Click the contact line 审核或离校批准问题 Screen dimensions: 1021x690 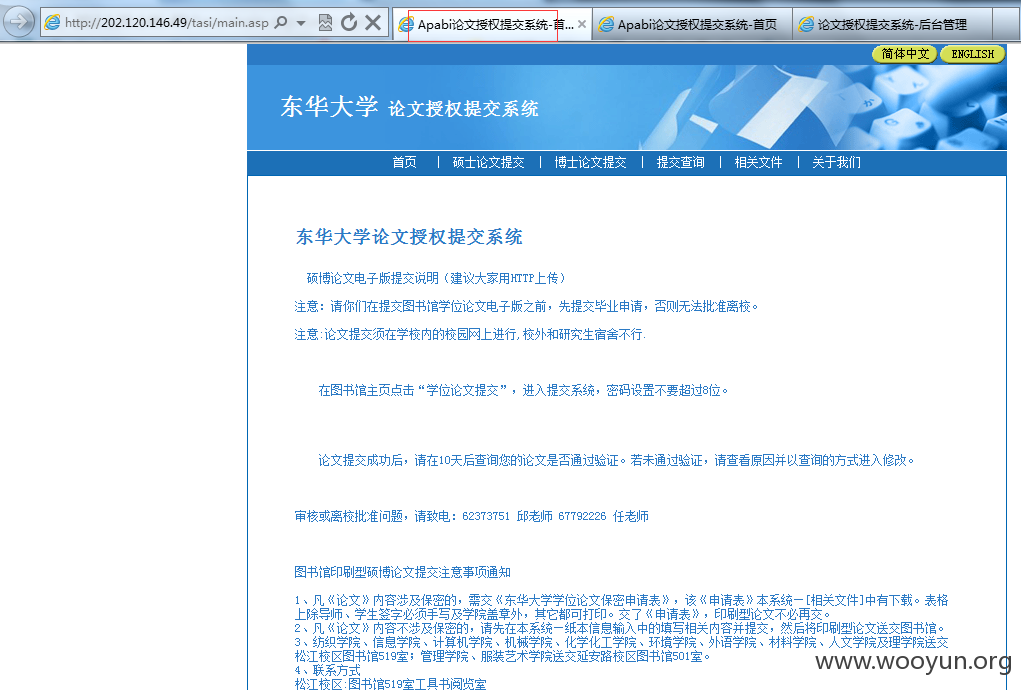[x=471, y=516]
